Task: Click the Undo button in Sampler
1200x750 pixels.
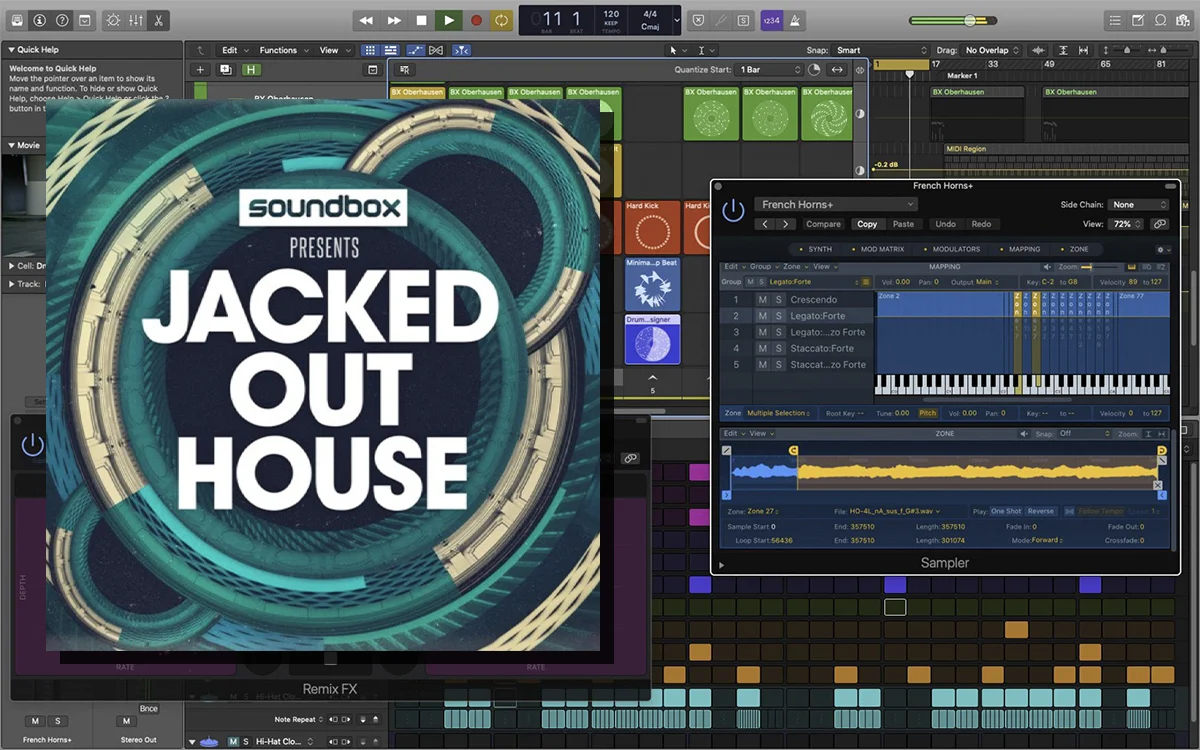Action: (945, 224)
